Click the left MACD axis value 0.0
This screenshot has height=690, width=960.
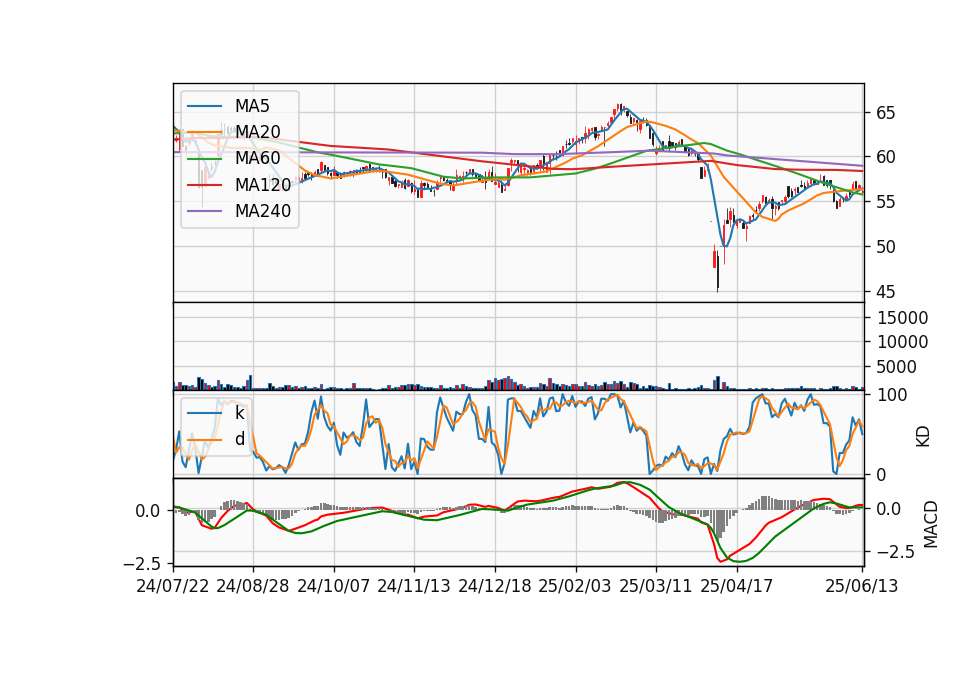tap(148, 511)
